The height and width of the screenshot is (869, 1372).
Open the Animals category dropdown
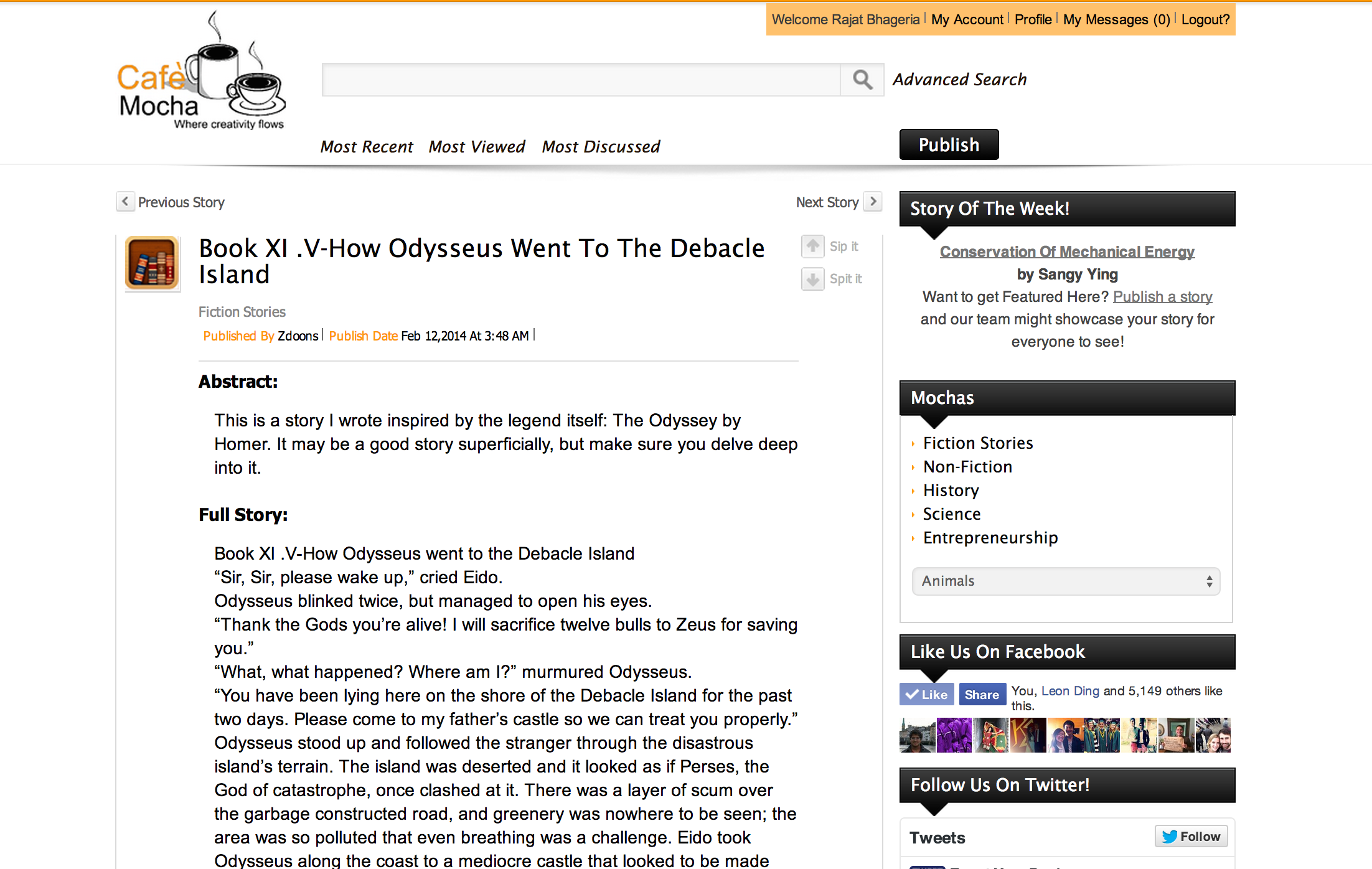(1066, 581)
